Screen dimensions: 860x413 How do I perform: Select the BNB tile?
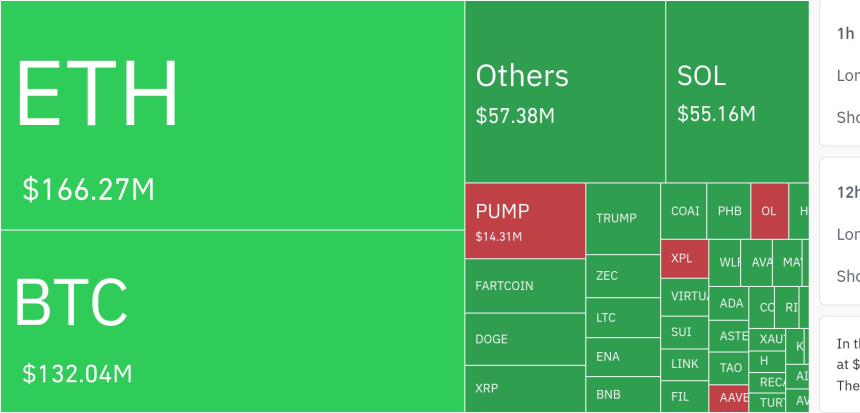point(622,395)
